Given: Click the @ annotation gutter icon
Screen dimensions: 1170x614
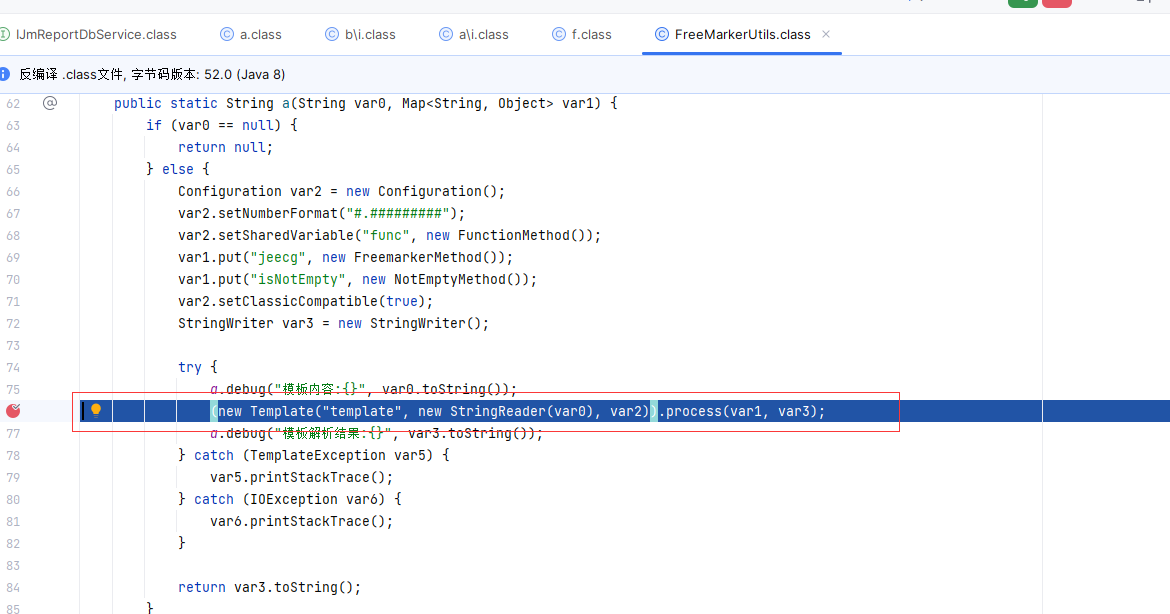Looking at the screenshot, I should click(50, 103).
